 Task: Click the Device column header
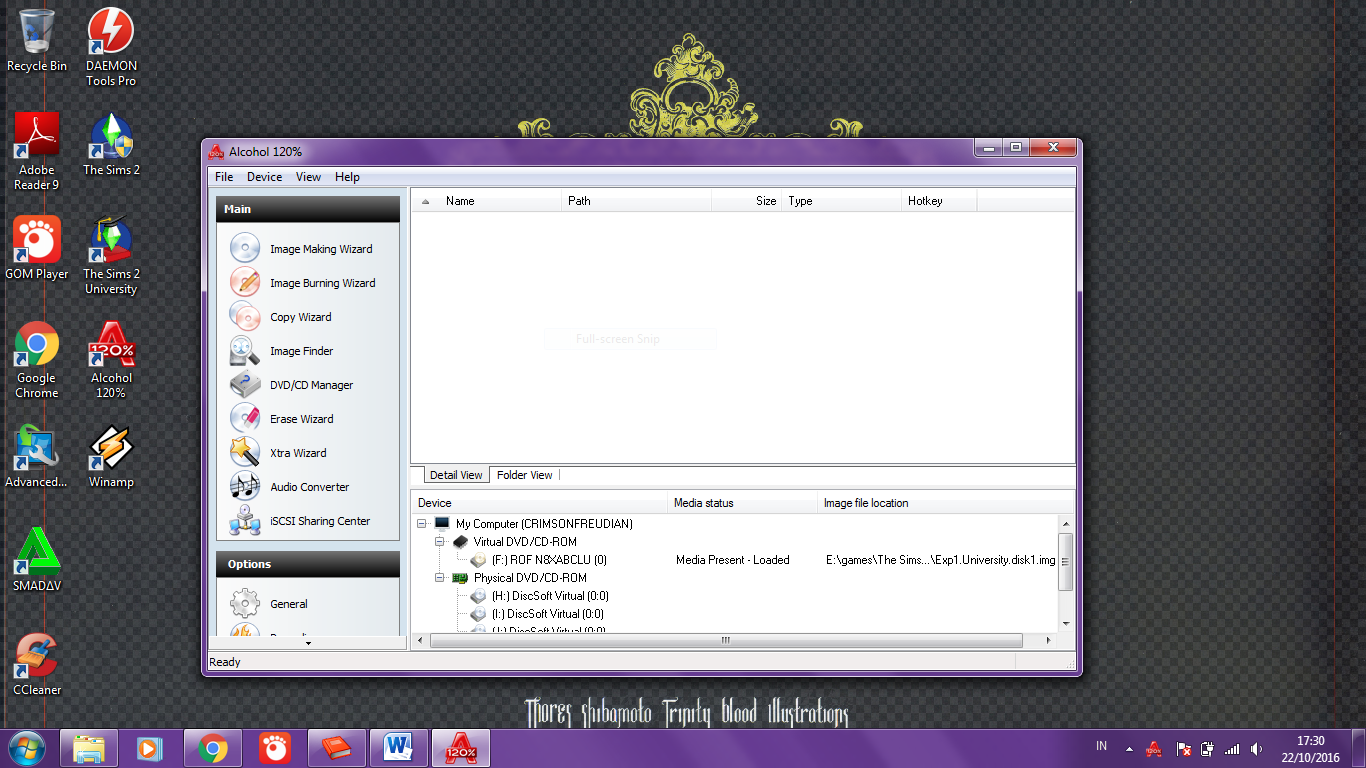pos(540,503)
